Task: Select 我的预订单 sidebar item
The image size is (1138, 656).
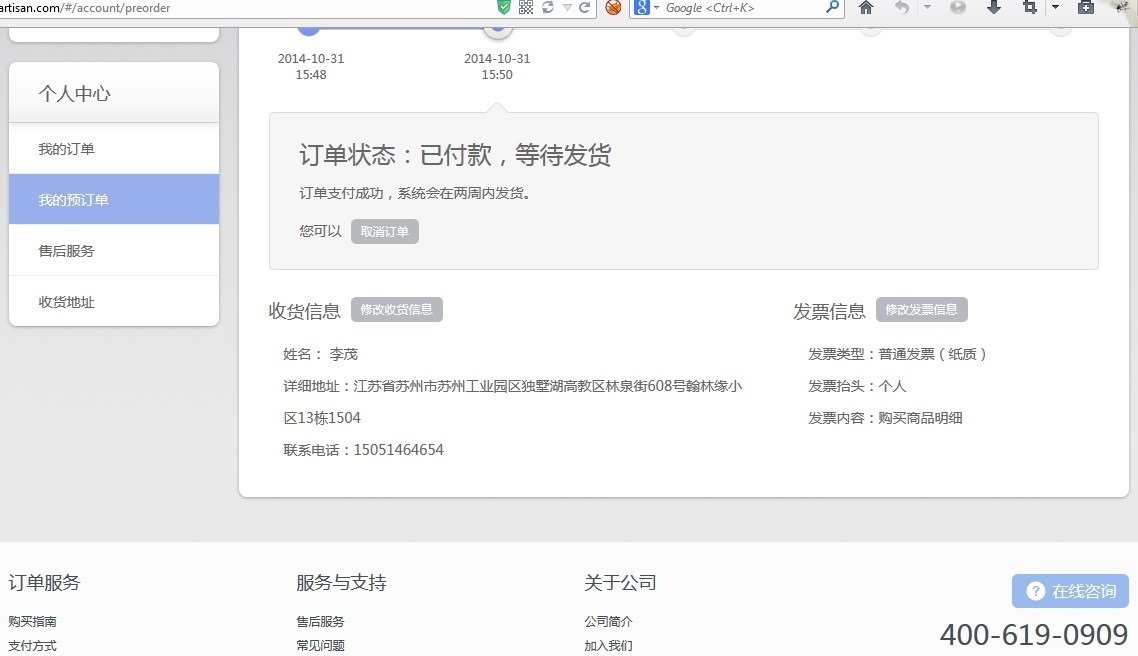Action: [x=114, y=200]
